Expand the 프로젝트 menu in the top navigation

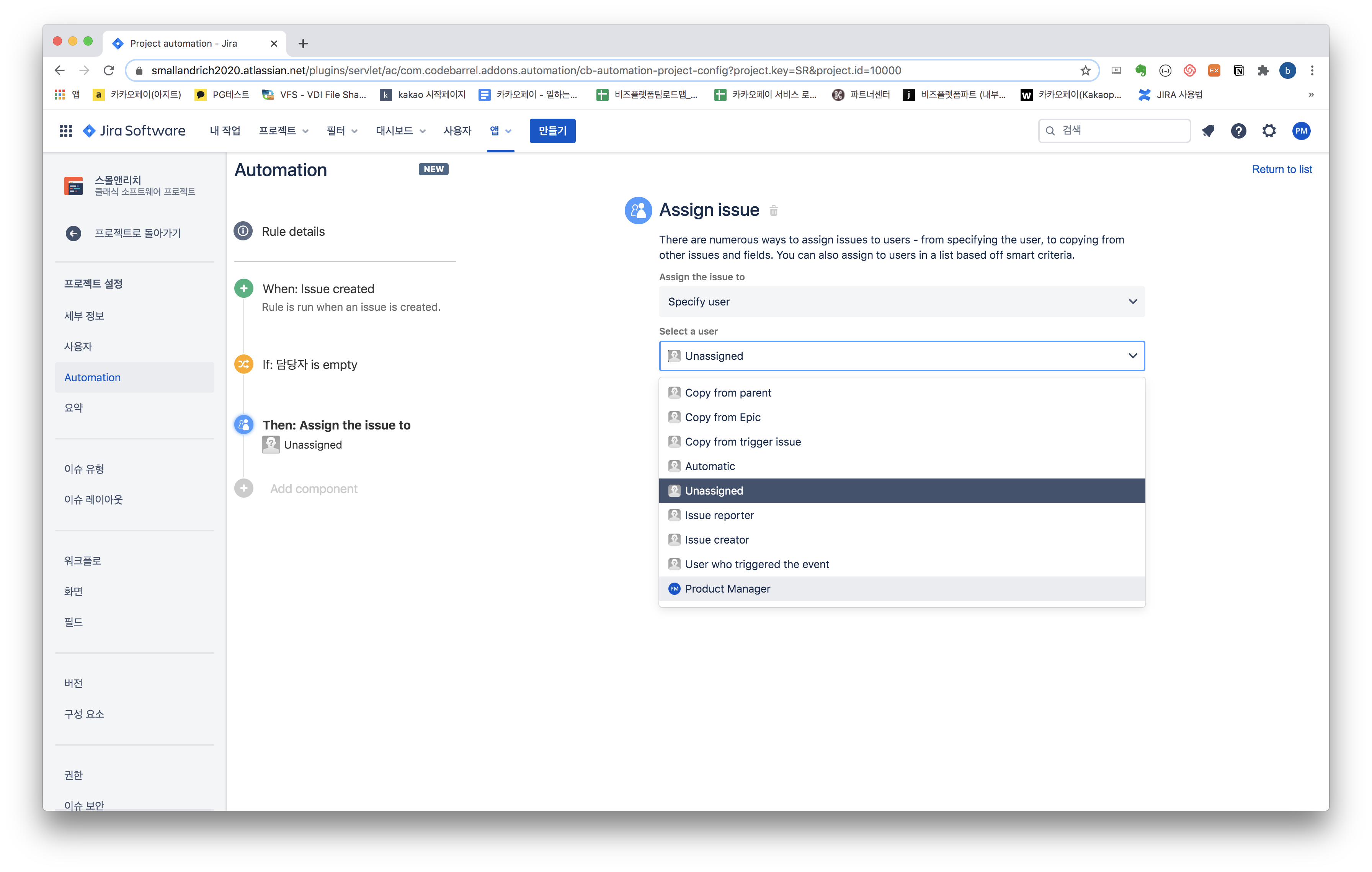pos(283,131)
